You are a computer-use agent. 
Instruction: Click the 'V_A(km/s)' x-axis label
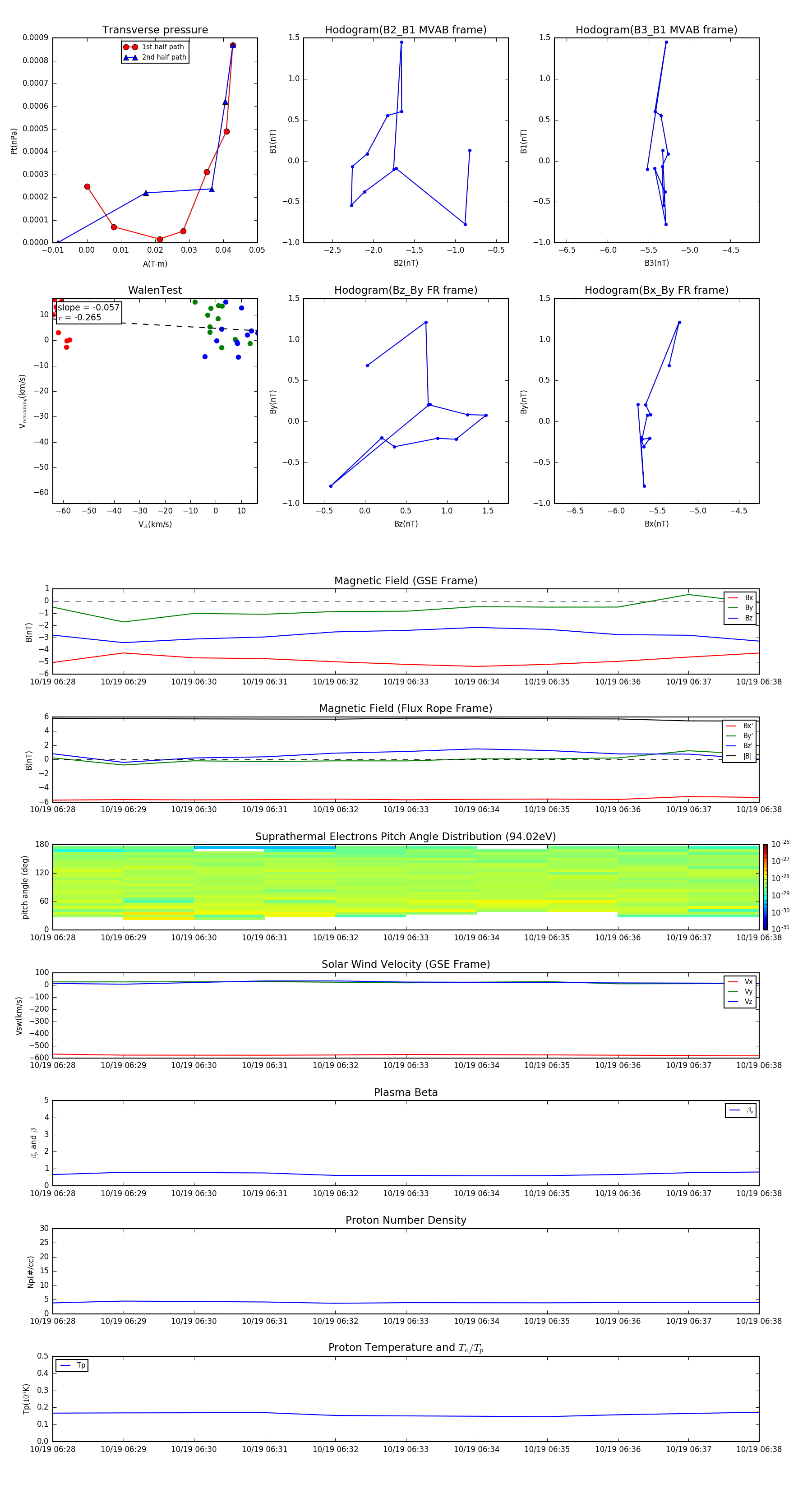click(x=155, y=524)
